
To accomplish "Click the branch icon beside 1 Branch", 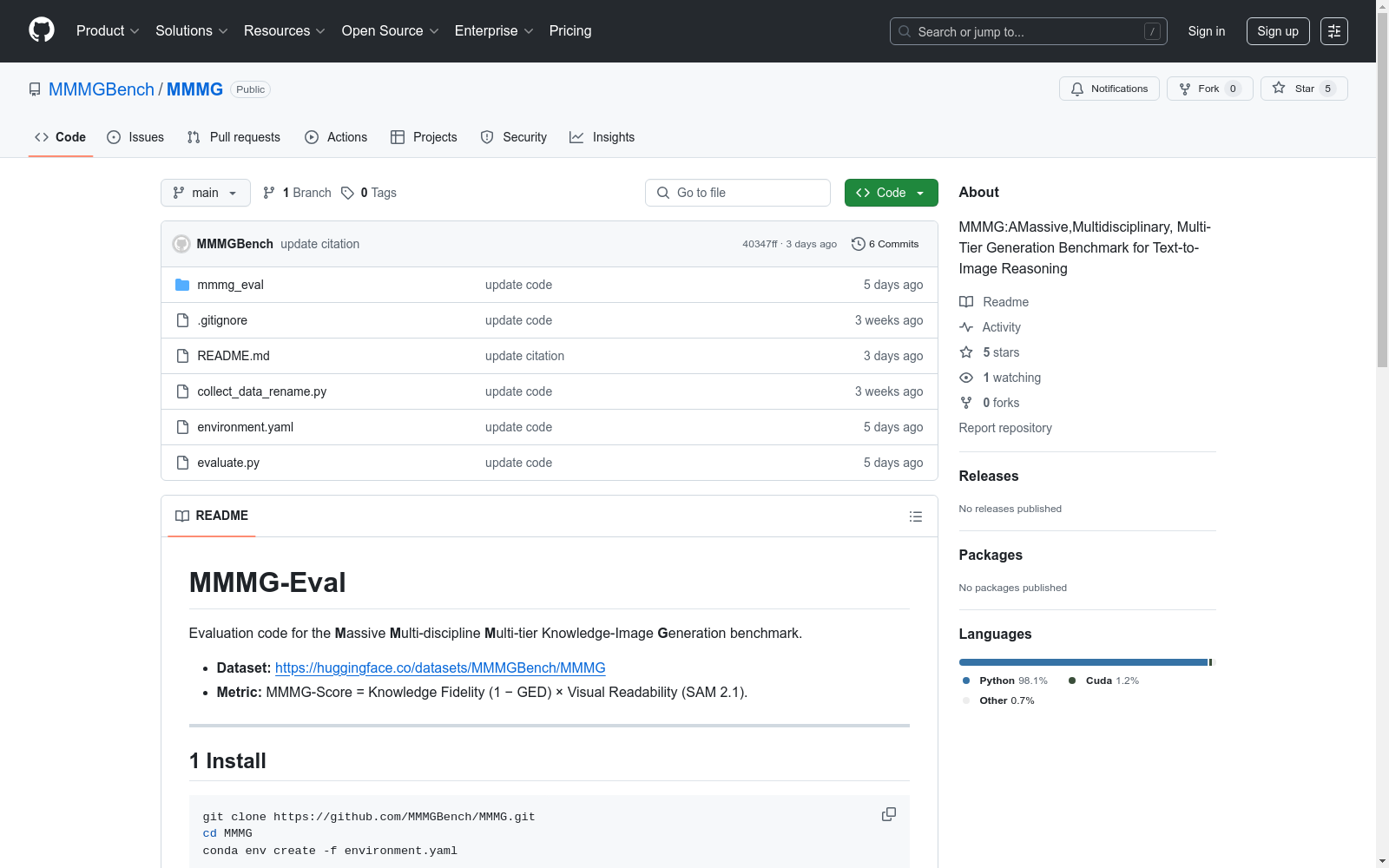I will [269, 193].
